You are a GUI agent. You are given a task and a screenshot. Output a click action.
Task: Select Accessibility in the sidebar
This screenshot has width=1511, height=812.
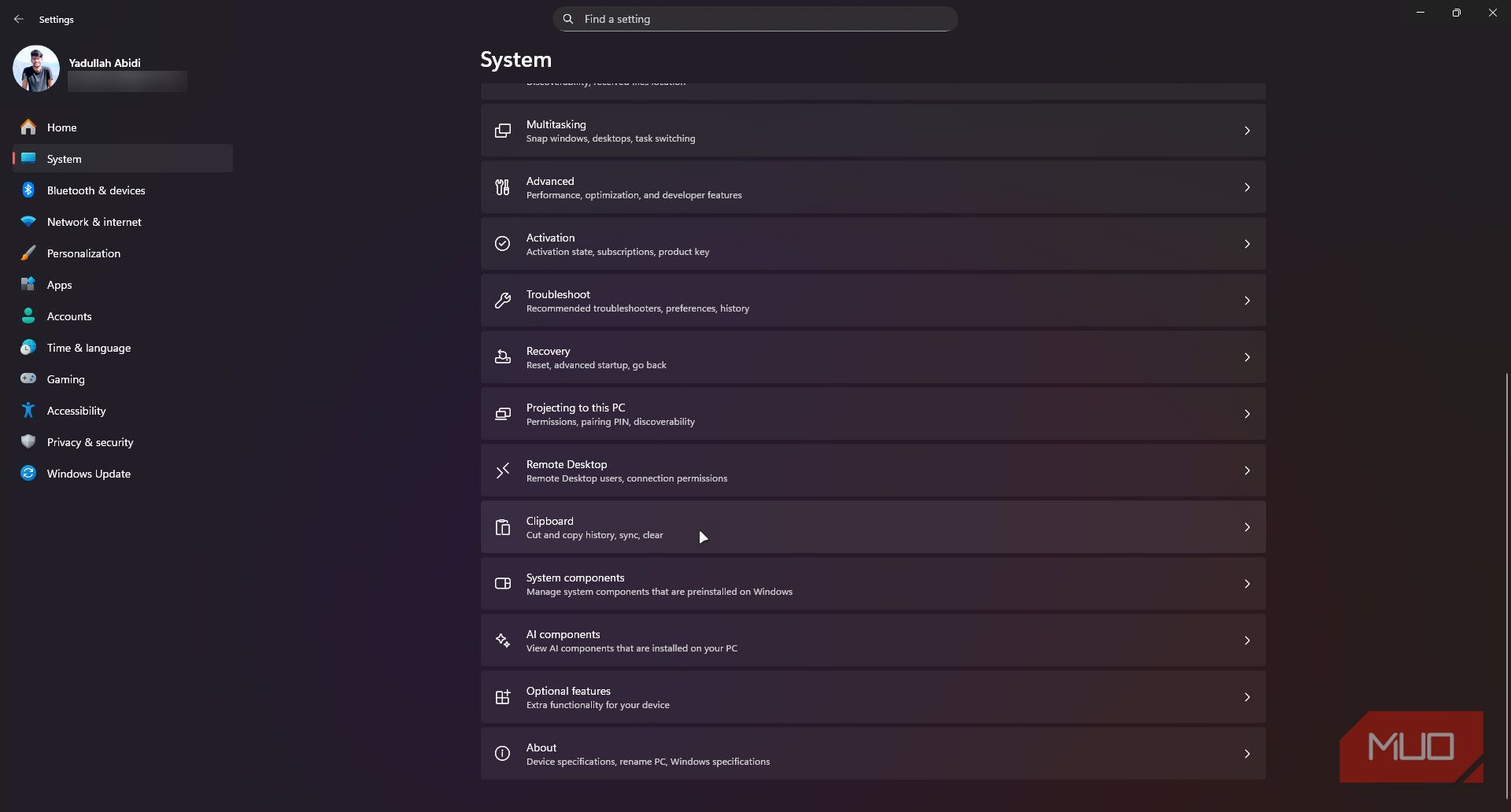[x=123, y=410]
